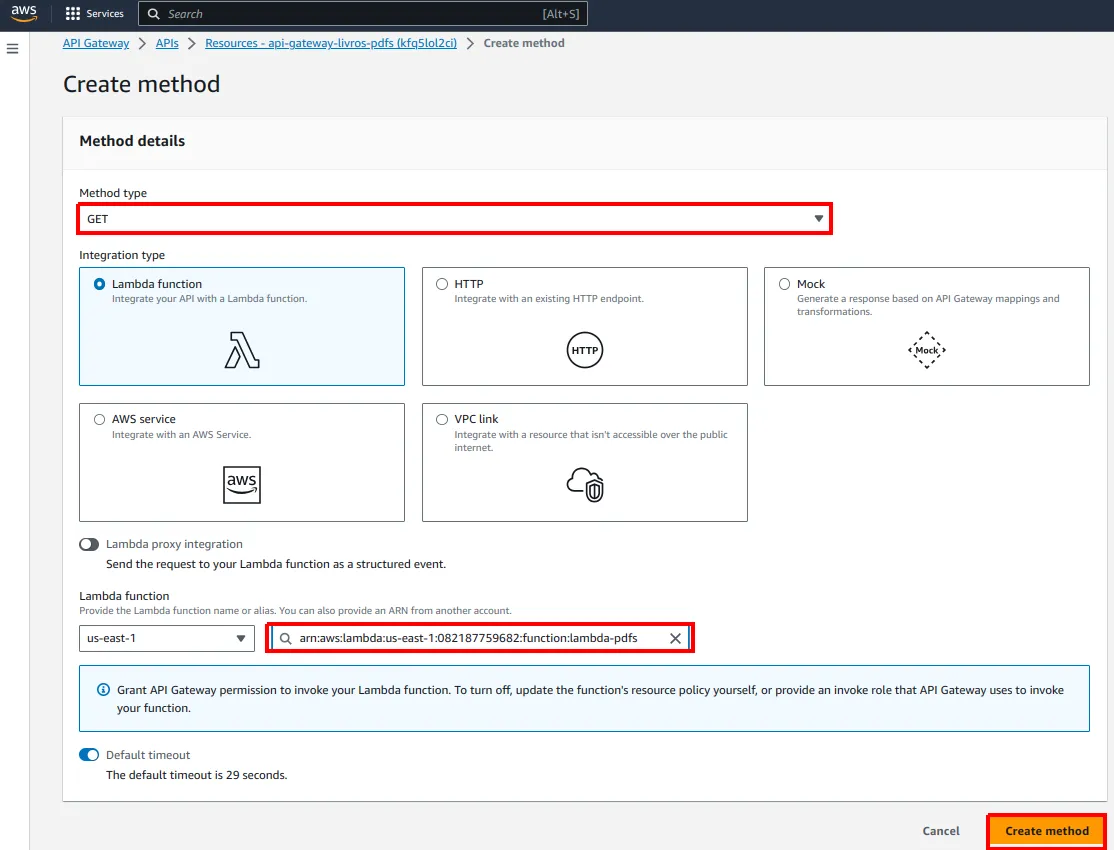Click the VPC link cloud shield icon

pos(585,485)
